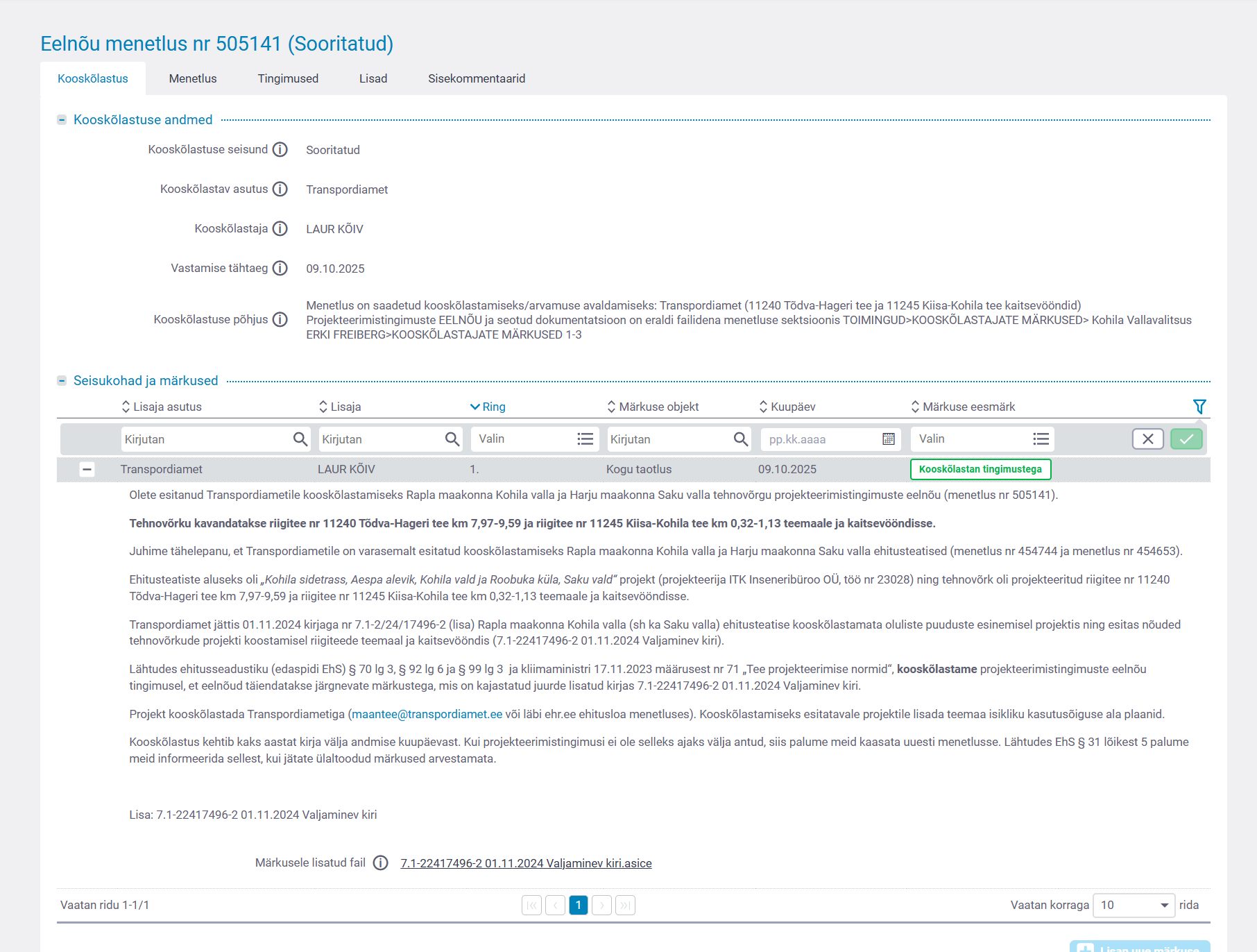The height and width of the screenshot is (952, 1257).
Task: Click info icon next to Kooskõlastuse seisund
Action: pyautogui.click(x=280, y=150)
